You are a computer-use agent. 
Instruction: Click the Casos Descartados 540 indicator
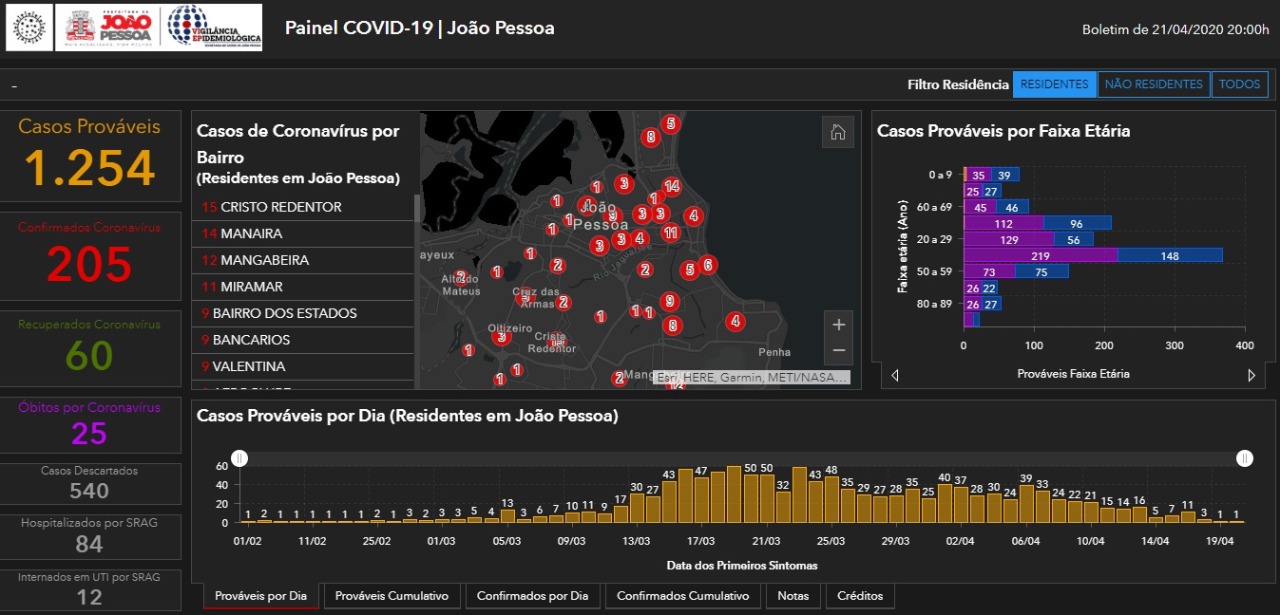pyautogui.click(x=90, y=483)
